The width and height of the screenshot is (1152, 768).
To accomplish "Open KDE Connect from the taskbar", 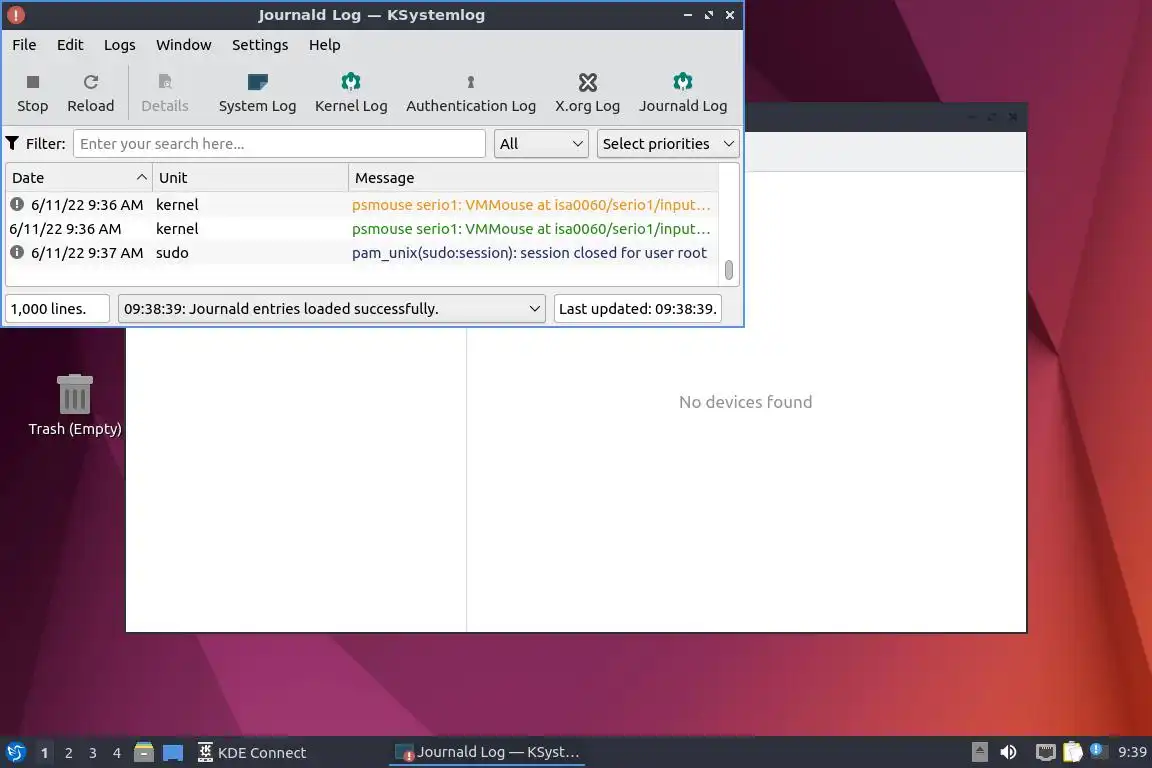I will (x=252, y=753).
